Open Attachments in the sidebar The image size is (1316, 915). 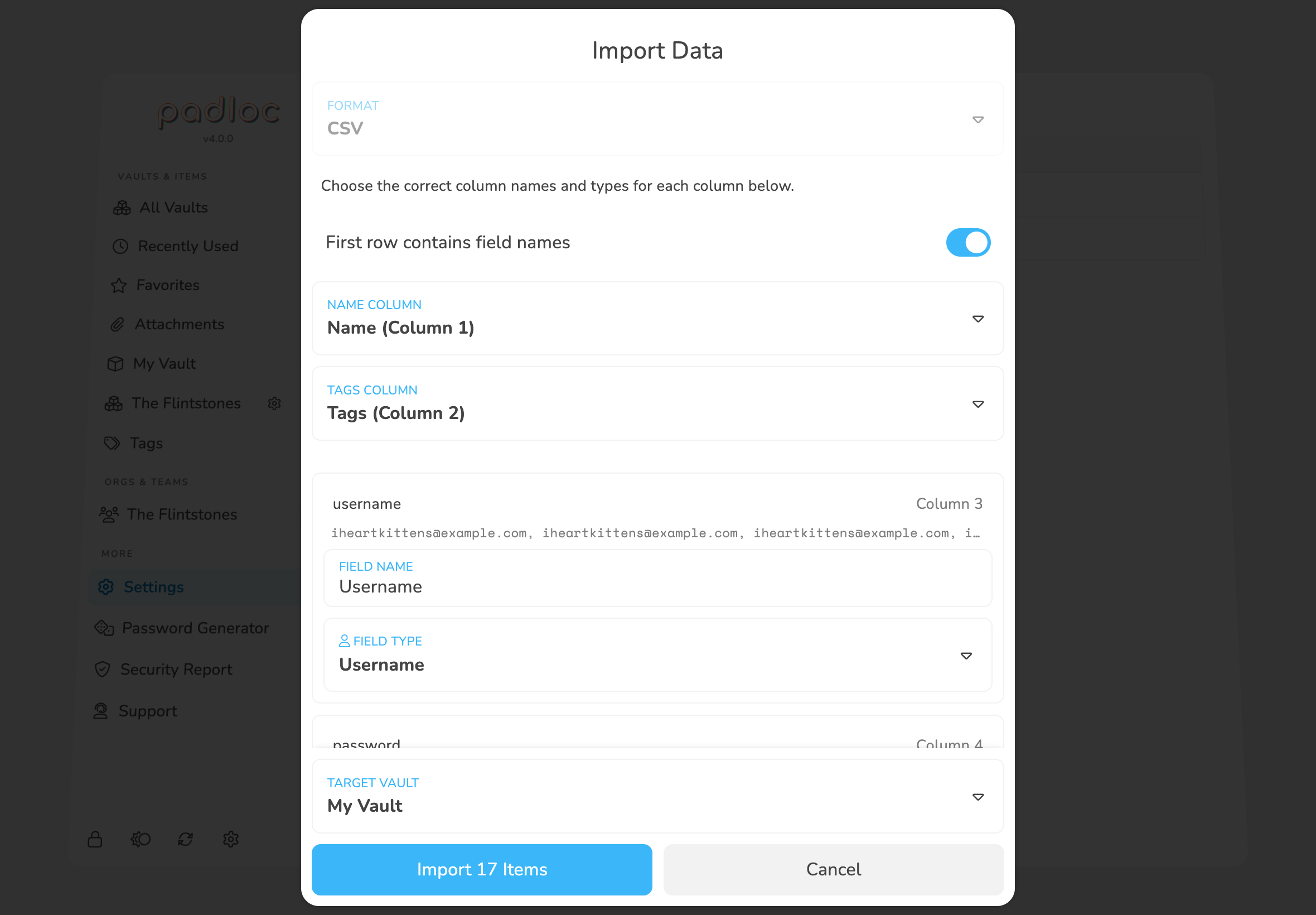180,325
